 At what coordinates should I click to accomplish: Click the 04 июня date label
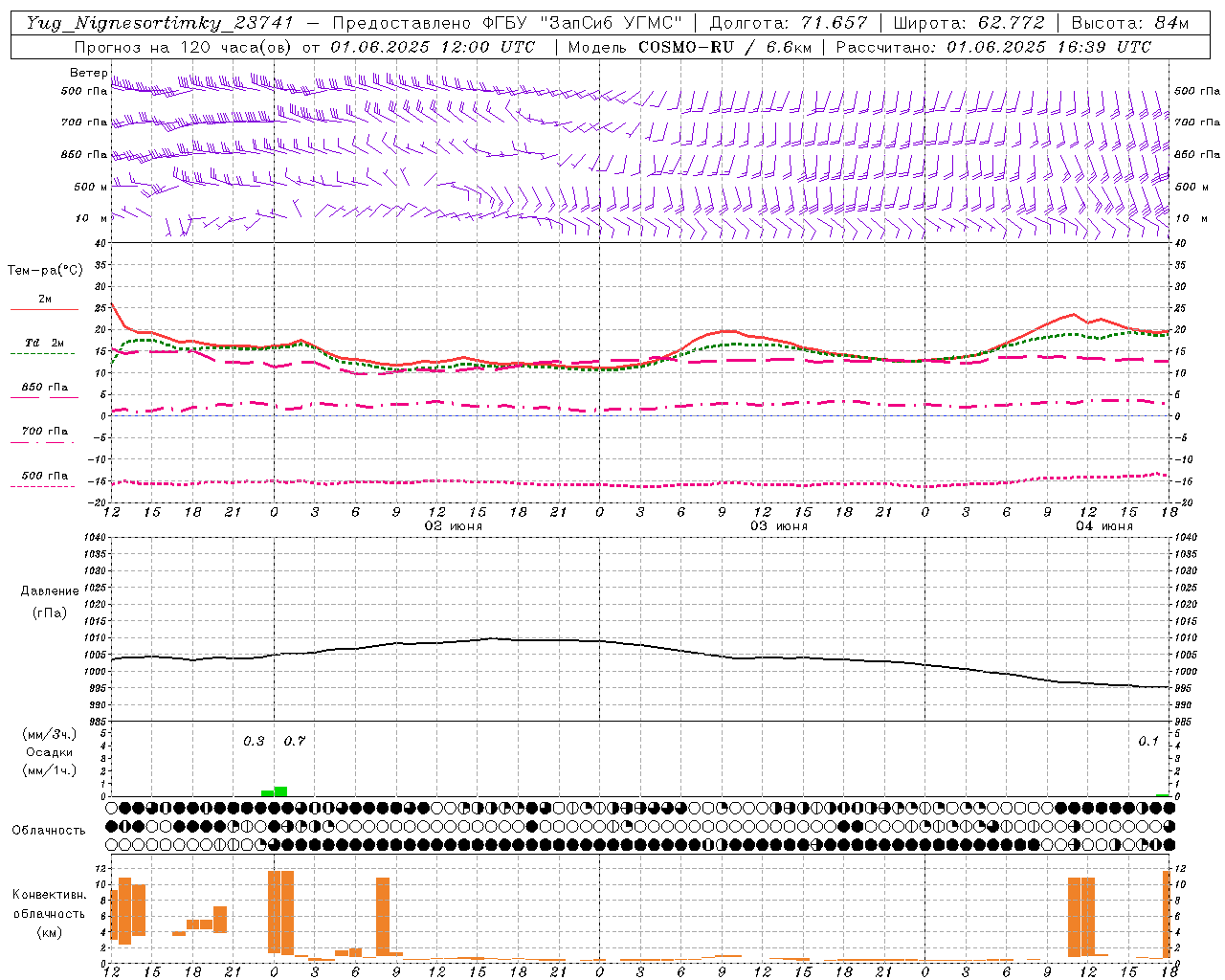coord(1103,526)
